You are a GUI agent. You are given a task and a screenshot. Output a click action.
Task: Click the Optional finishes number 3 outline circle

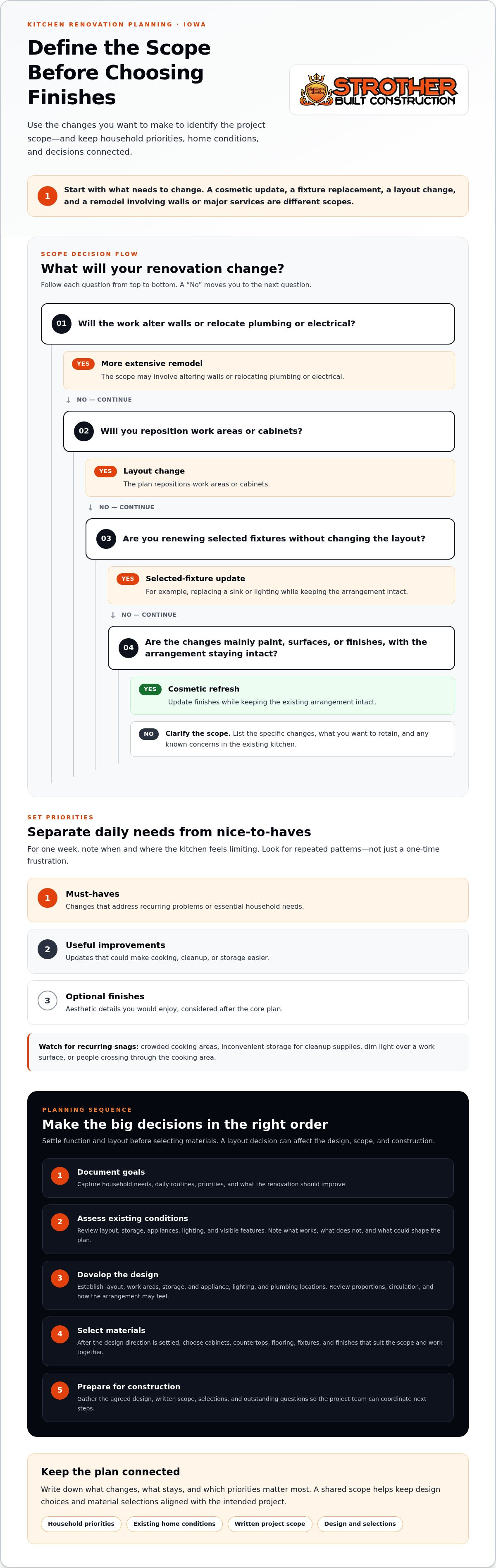(48, 1000)
